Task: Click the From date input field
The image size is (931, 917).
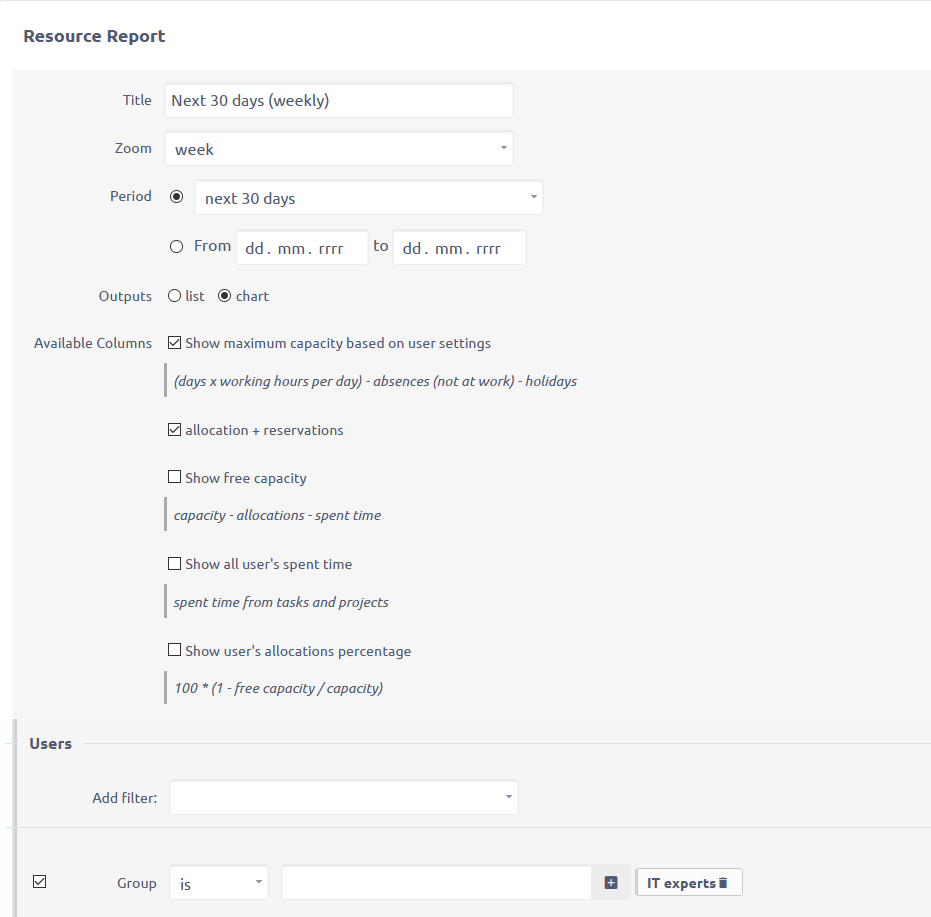Action: click(x=302, y=248)
